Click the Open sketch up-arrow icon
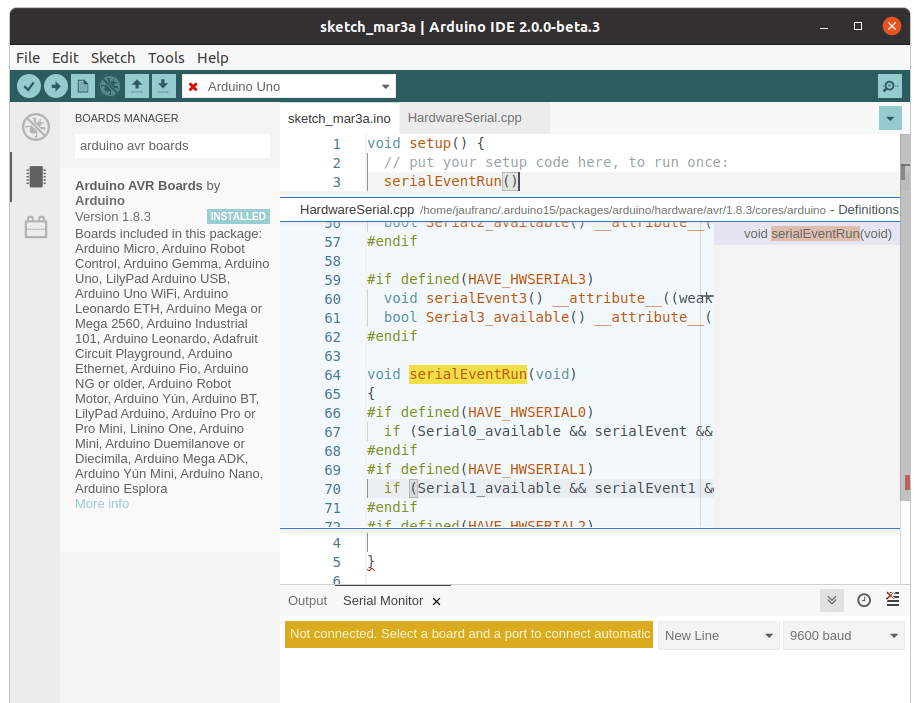920x703 pixels. pyautogui.click(x=137, y=86)
